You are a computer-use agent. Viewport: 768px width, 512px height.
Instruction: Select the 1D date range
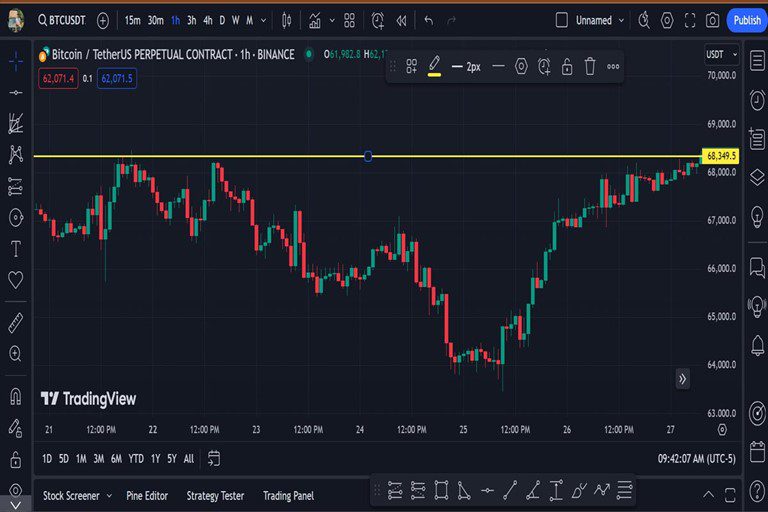tap(47, 459)
